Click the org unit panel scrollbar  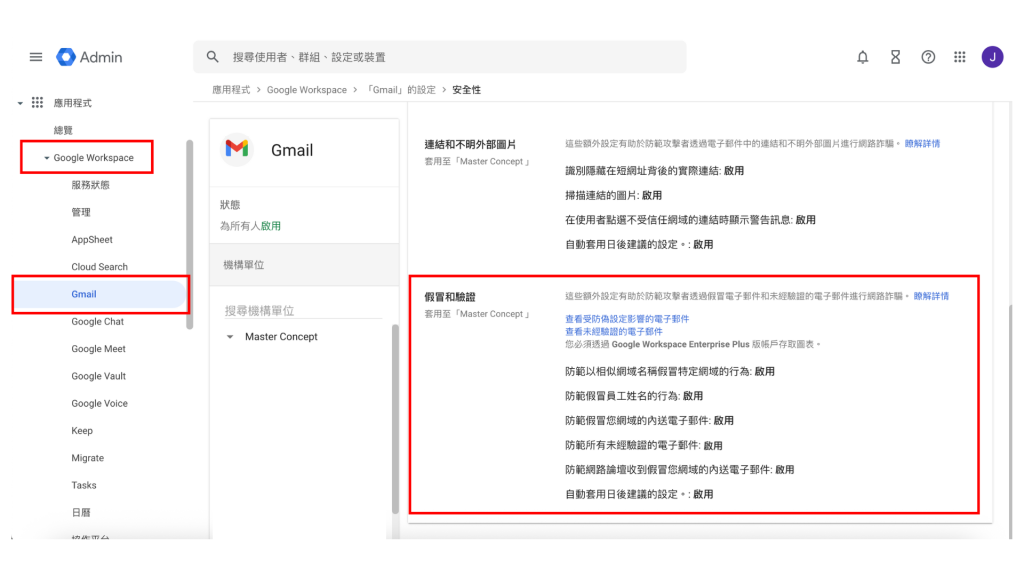point(395,419)
